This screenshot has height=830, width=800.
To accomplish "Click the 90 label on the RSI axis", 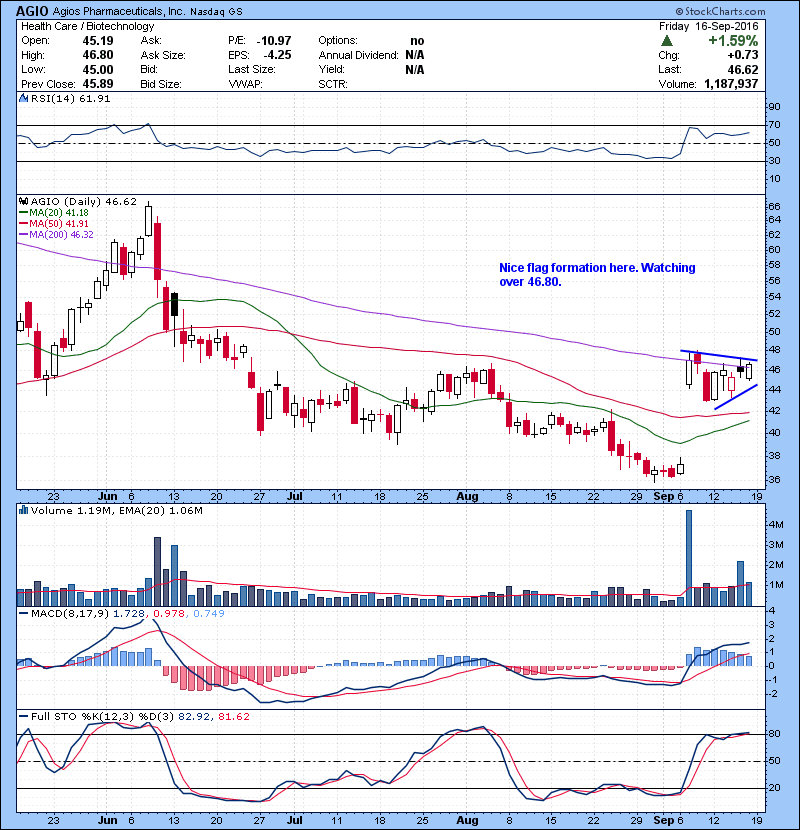I will (774, 107).
